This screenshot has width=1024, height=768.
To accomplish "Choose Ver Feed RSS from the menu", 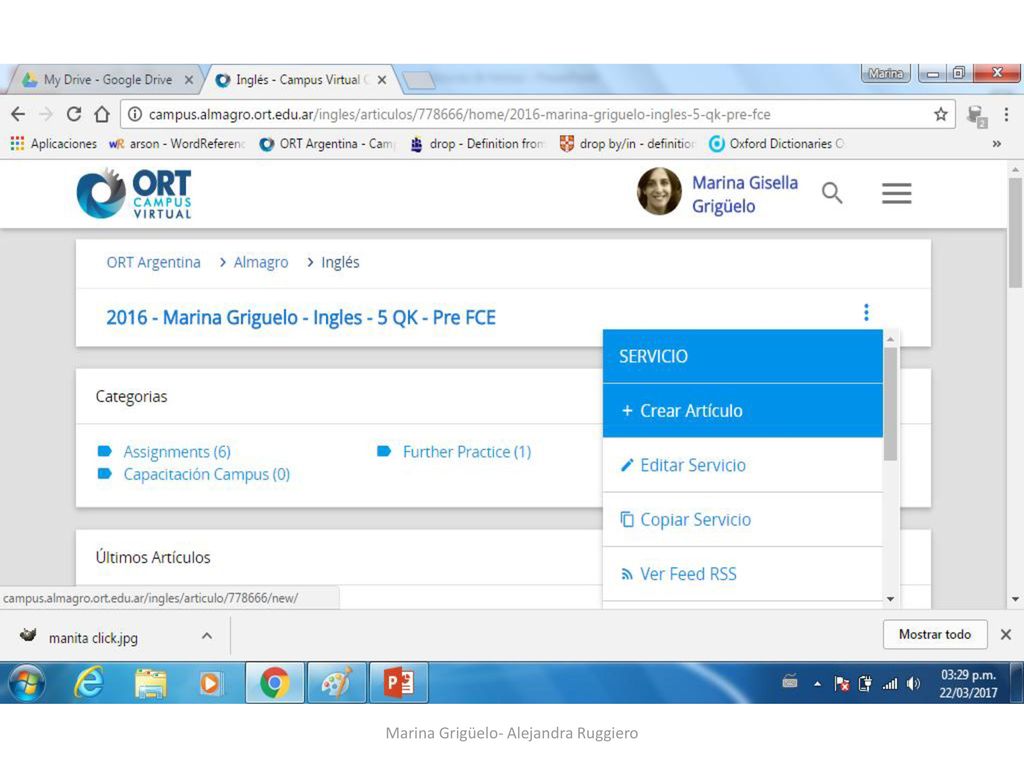I will tap(743, 573).
